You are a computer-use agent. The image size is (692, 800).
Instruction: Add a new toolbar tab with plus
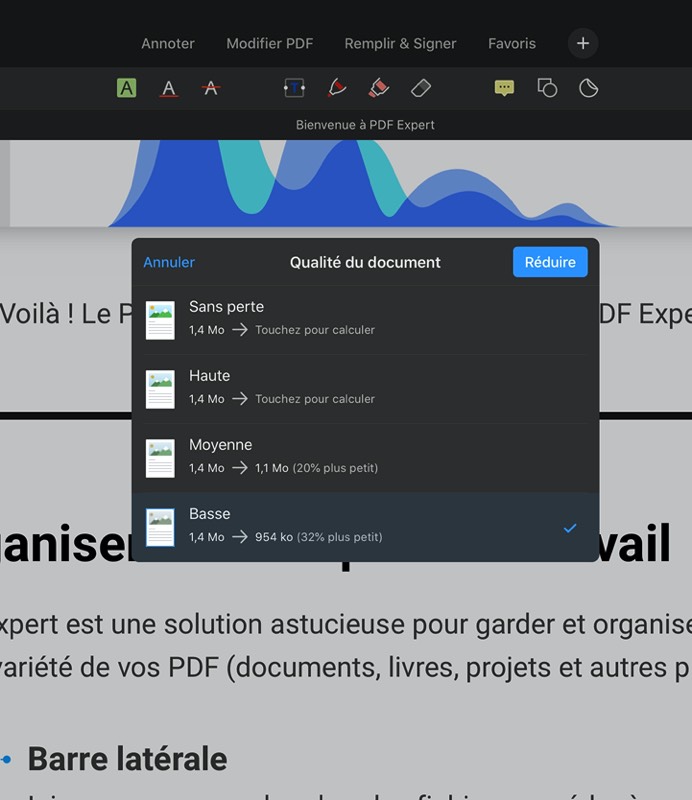583,43
